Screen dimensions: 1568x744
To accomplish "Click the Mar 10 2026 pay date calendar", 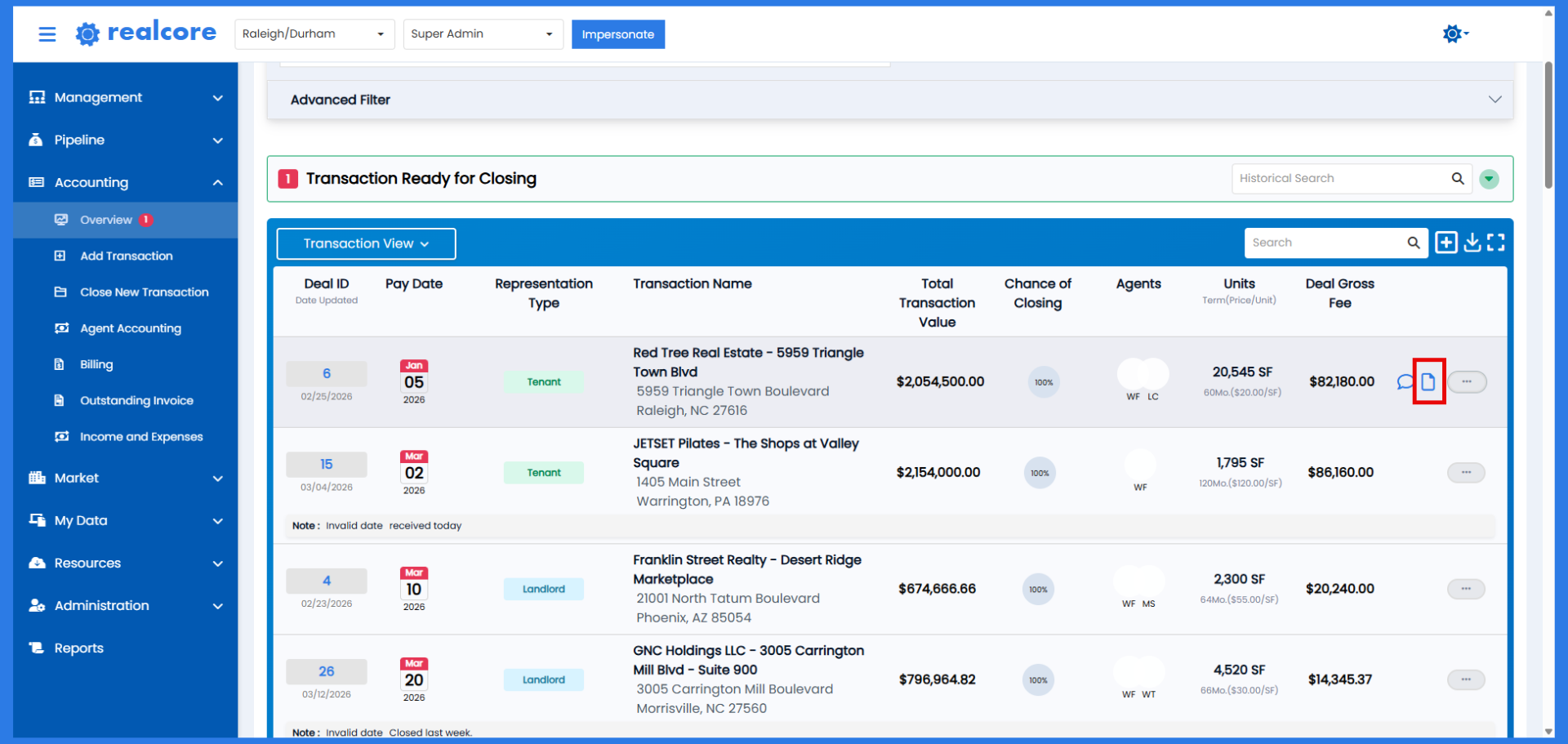I will pos(414,589).
